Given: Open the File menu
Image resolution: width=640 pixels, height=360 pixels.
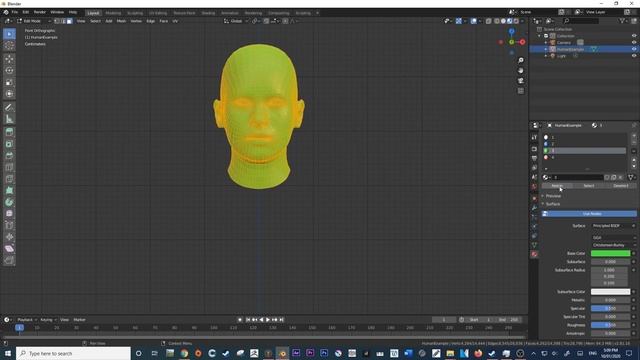Looking at the screenshot, I should (x=15, y=12).
